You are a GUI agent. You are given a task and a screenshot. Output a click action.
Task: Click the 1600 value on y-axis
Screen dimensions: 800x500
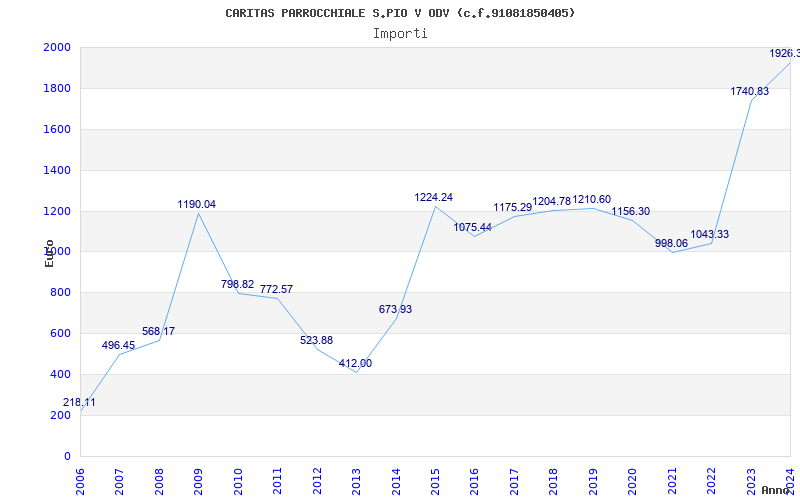tap(57, 129)
